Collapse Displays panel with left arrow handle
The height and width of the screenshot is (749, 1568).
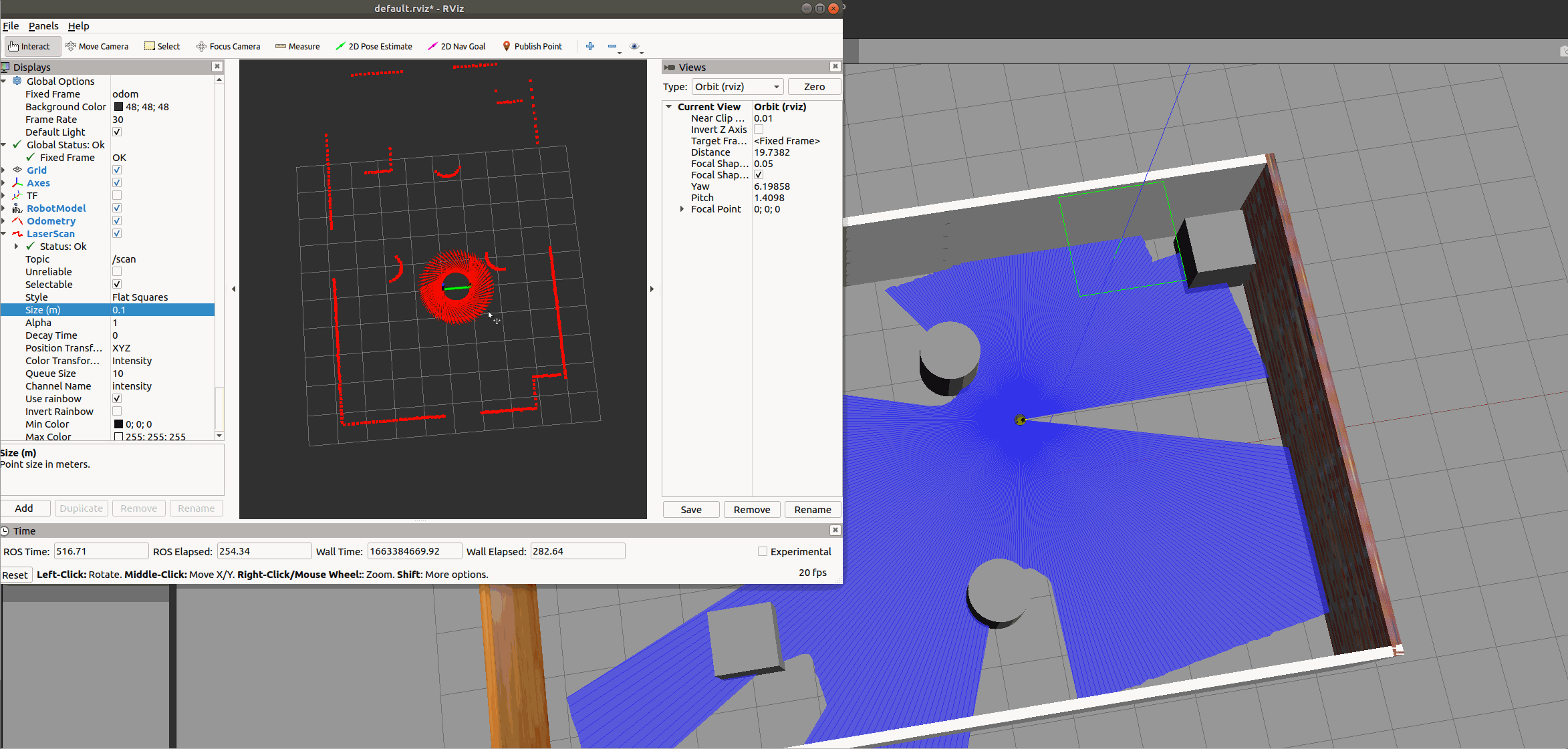click(x=233, y=289)
